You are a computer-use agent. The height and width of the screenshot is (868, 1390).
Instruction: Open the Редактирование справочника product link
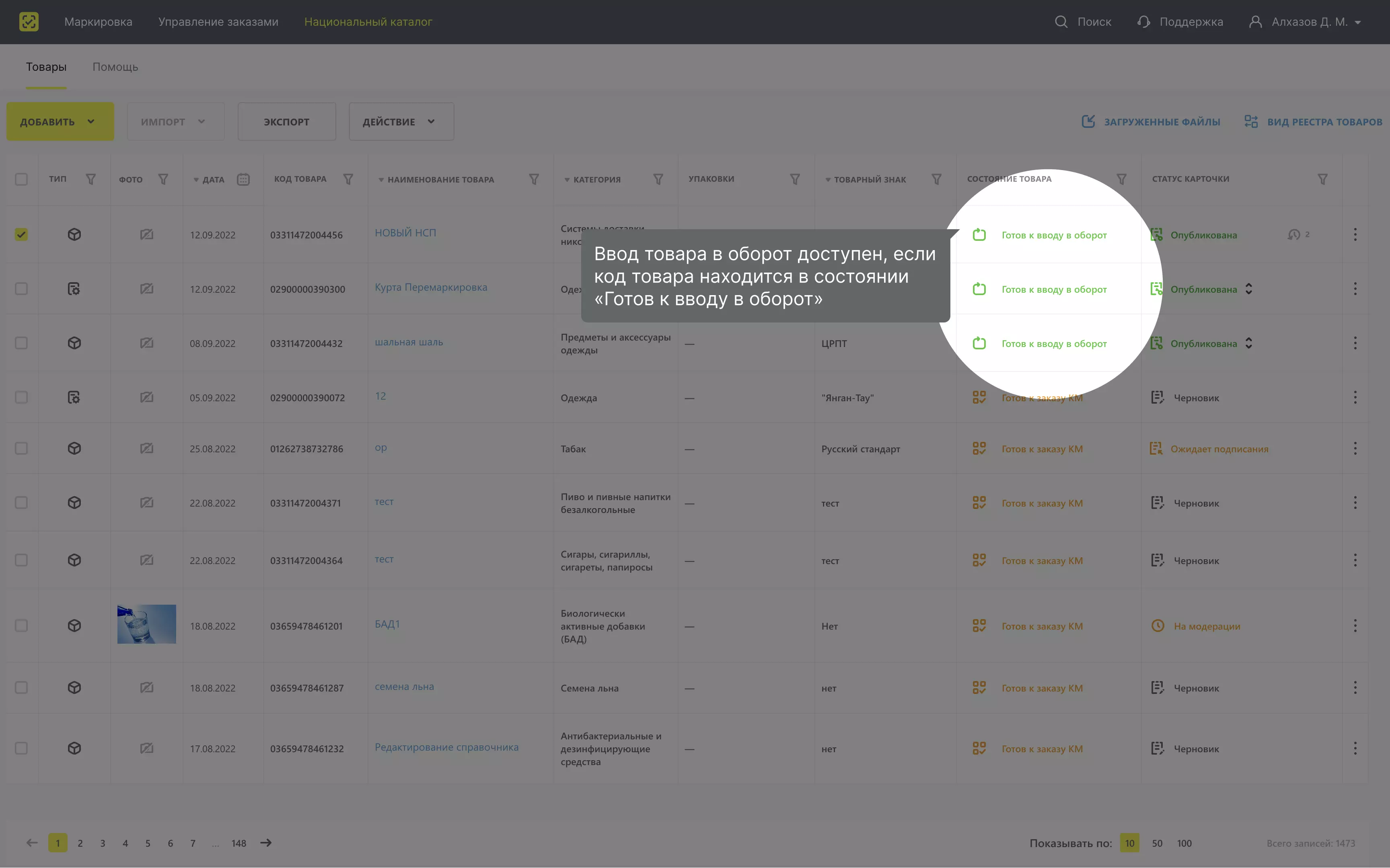[447, 747]
